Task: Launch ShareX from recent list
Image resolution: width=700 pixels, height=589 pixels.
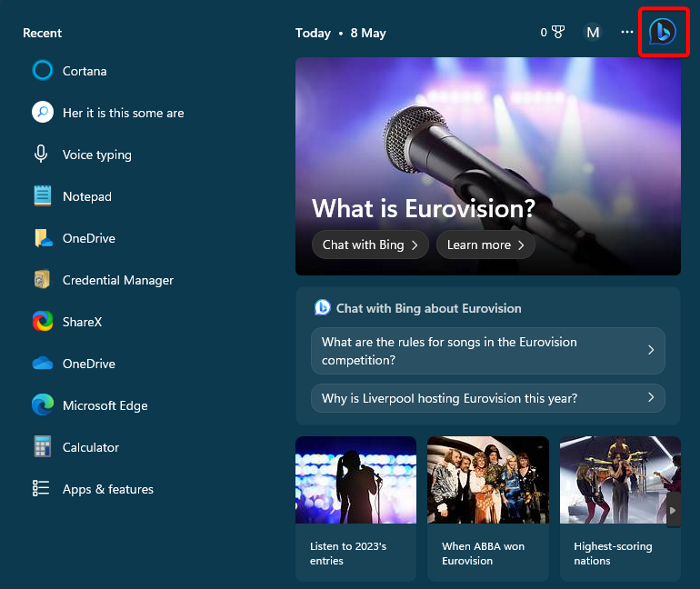Action: (67, 322)
